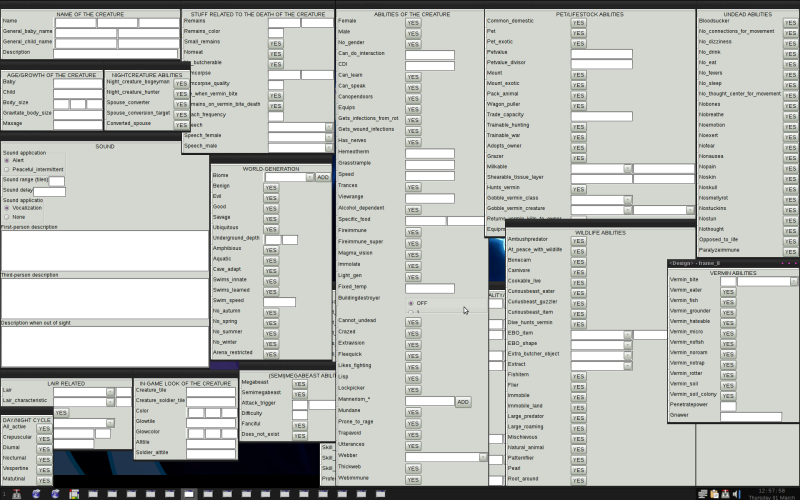This screenshot has width=800, height=500.
Task: Click the Trade_capacity input field
Action: tap(602, 116)
